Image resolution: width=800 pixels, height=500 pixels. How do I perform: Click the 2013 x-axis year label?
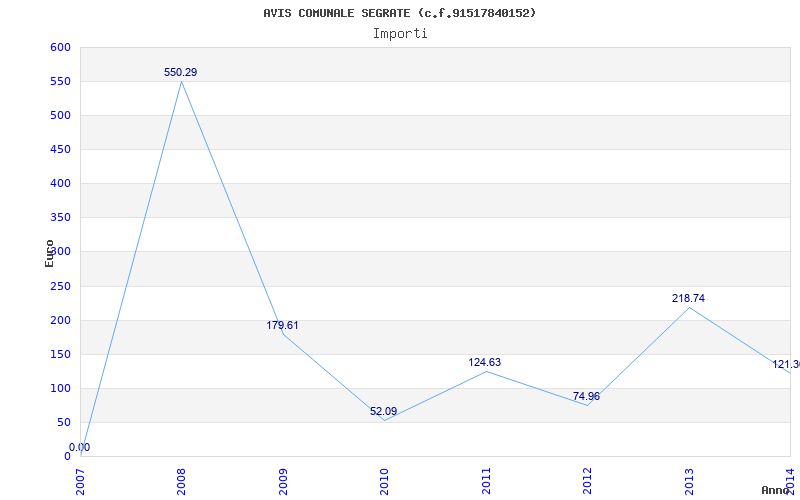[x=689, y=482]
